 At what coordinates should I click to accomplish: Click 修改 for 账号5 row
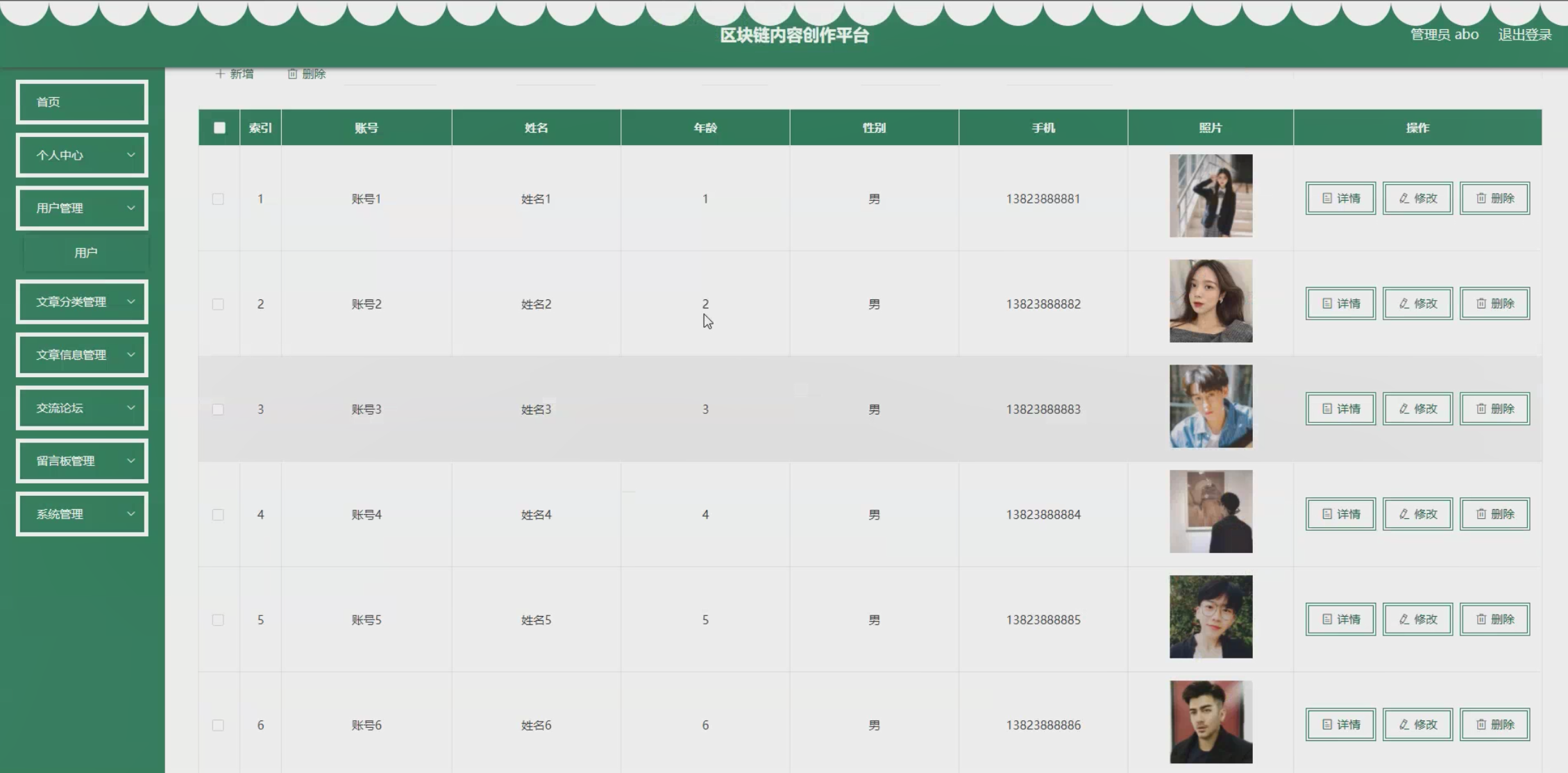pos(1417,620)
